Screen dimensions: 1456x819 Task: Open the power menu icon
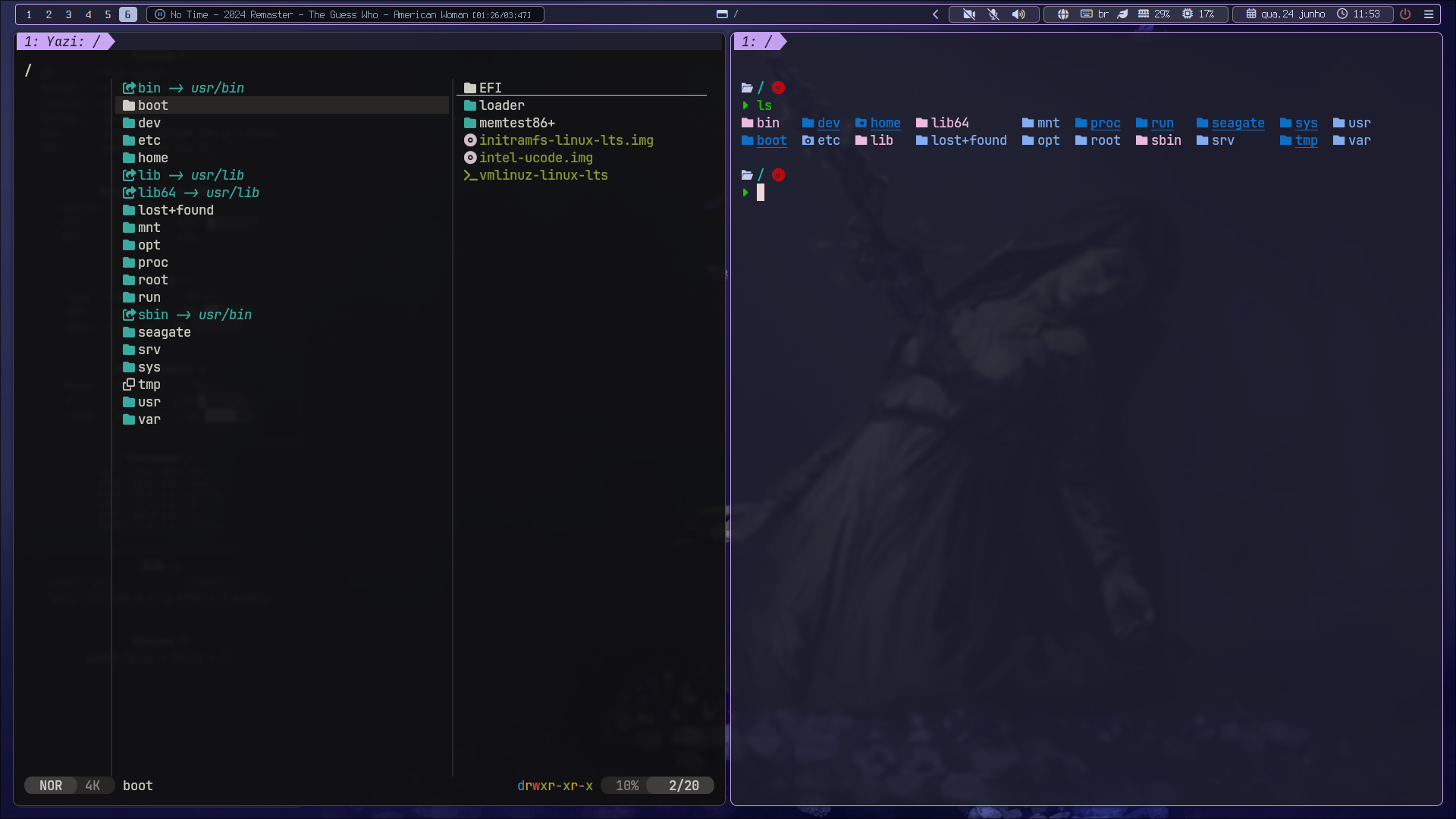(1405, 14)
